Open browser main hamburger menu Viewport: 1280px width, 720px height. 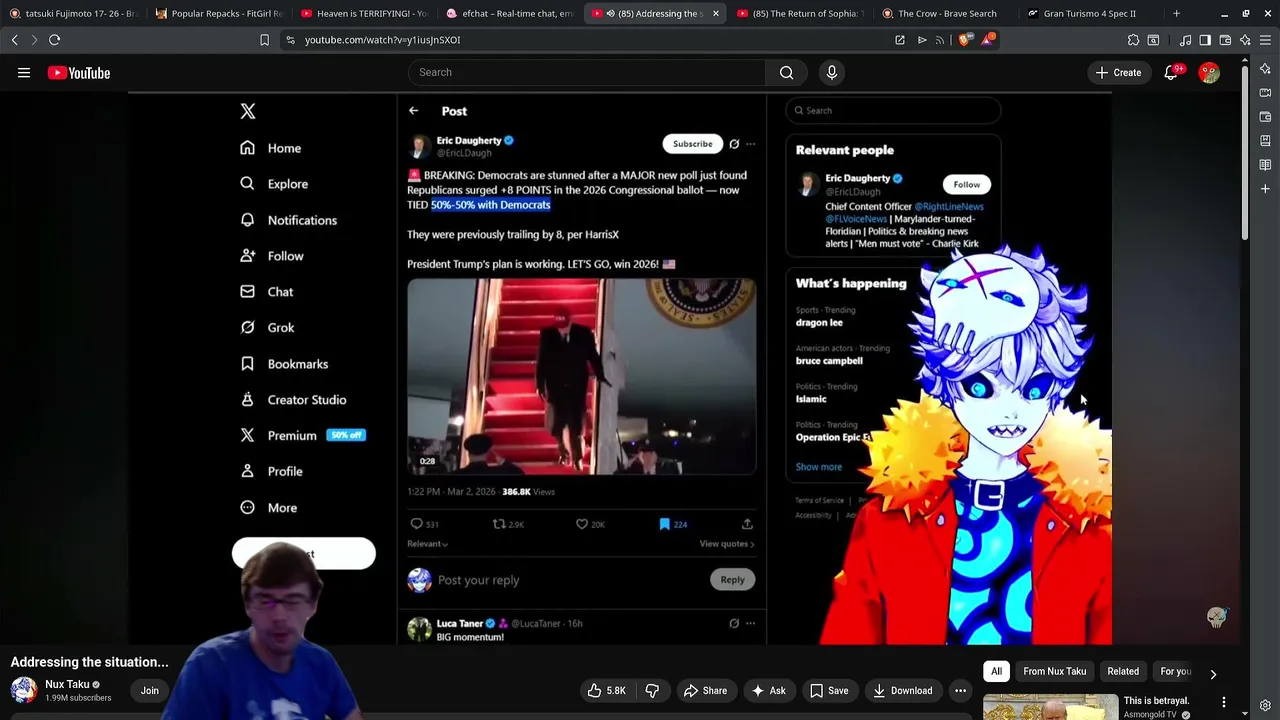coord(1265,40)
